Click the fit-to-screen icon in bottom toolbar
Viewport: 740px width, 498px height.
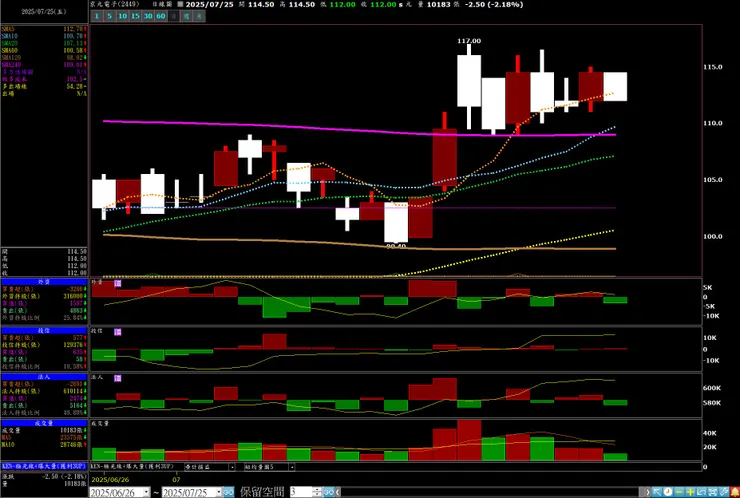coord(713,492)
